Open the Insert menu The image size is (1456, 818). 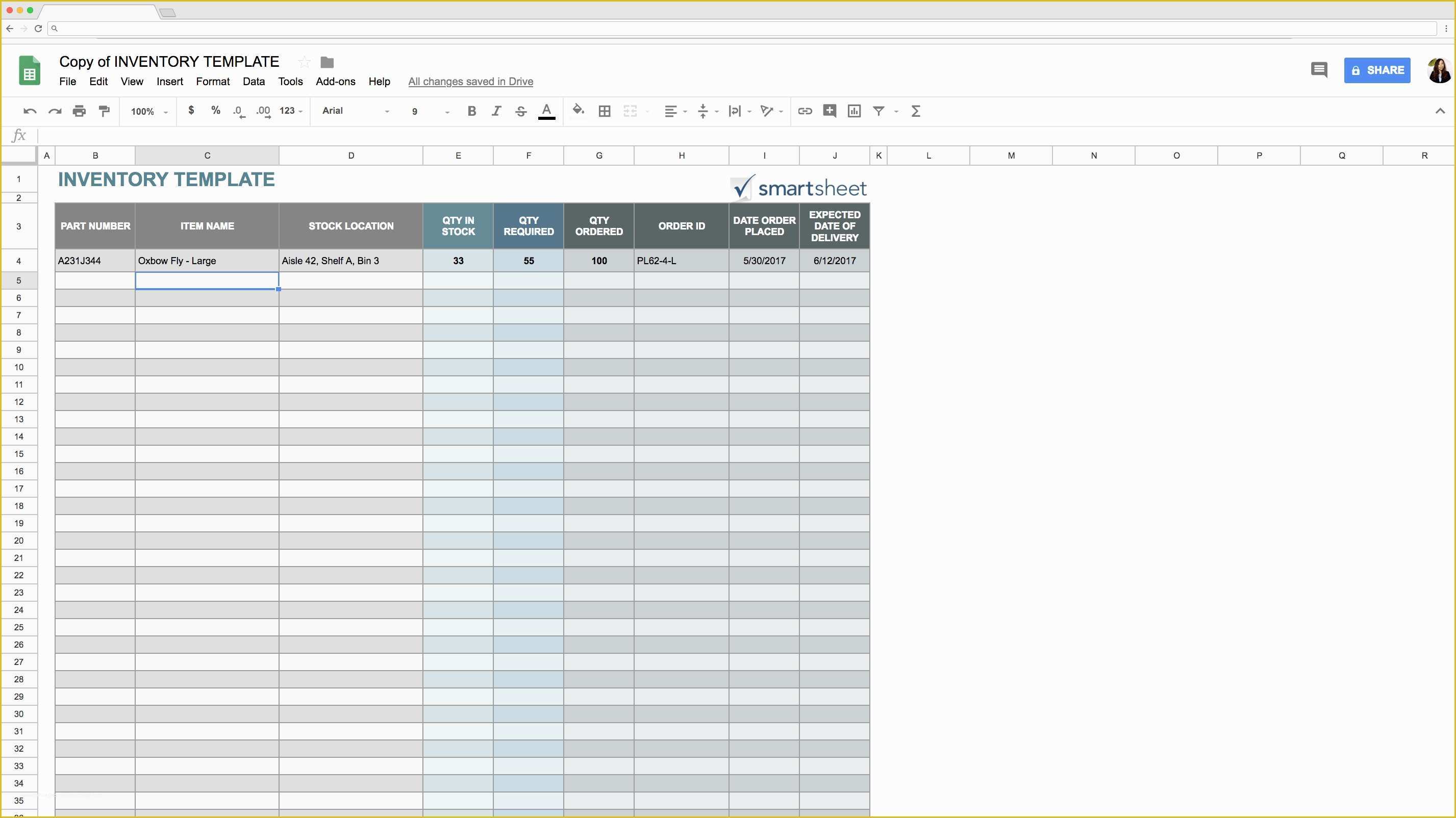tap(170, 81)
